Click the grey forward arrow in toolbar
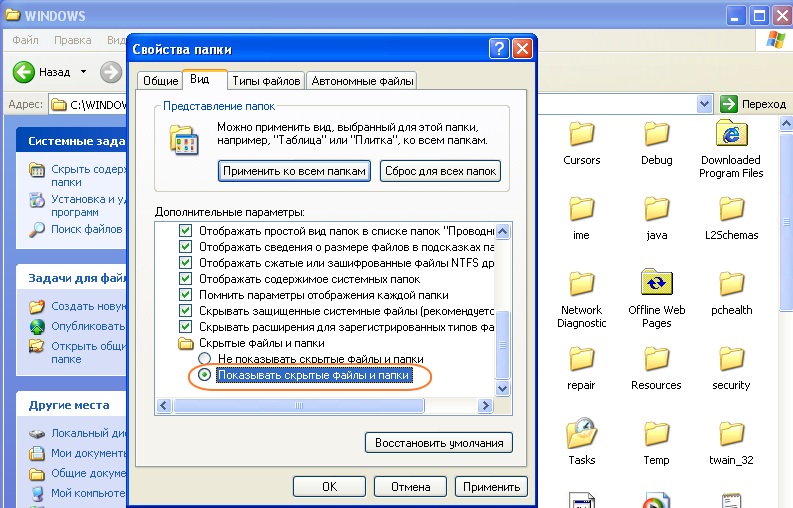793x508 pixels. pyautogui.click(x=111, y=72)
